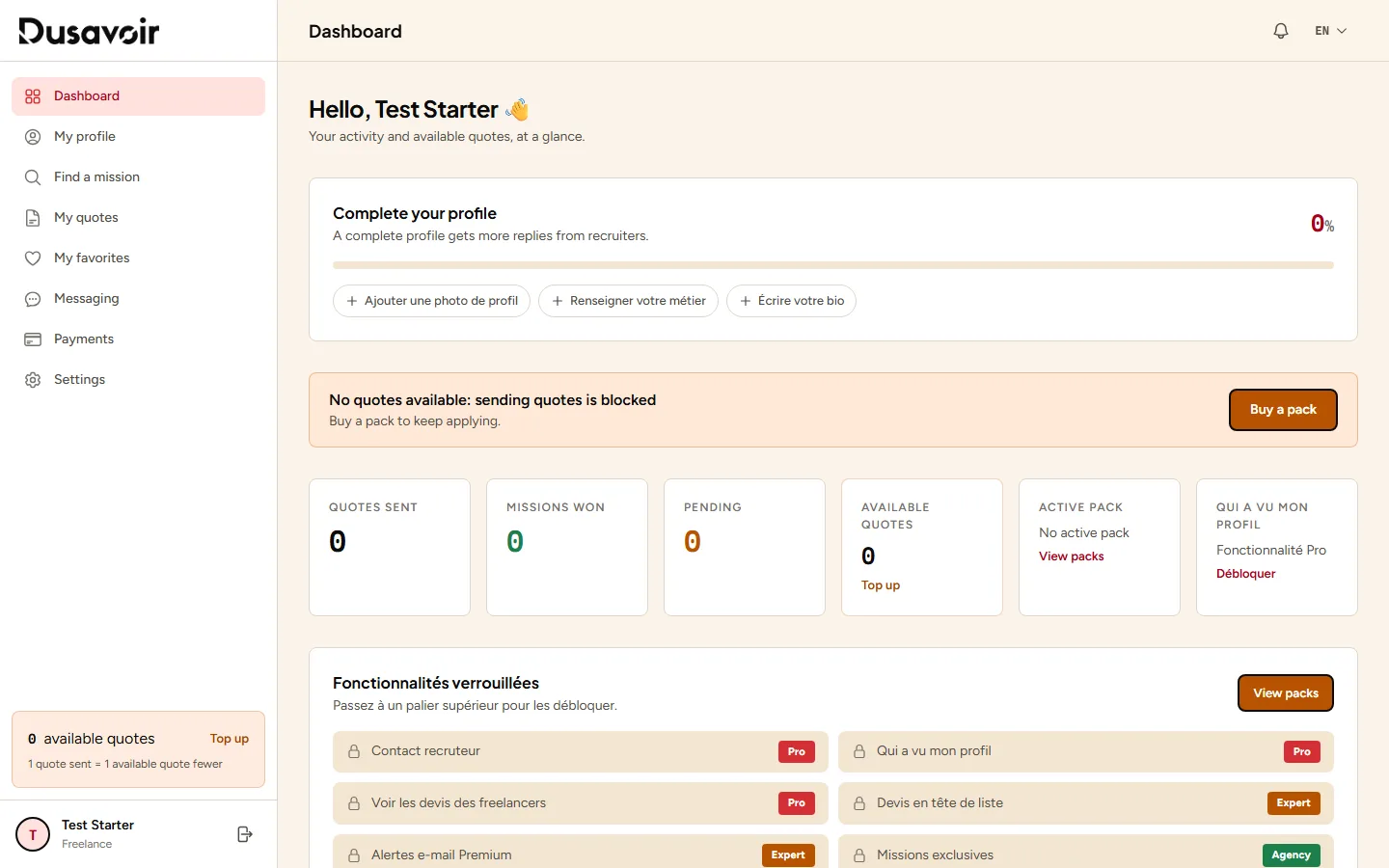
Task: Click the View packs link in Active Pack
Action: tap(1072, 556)
